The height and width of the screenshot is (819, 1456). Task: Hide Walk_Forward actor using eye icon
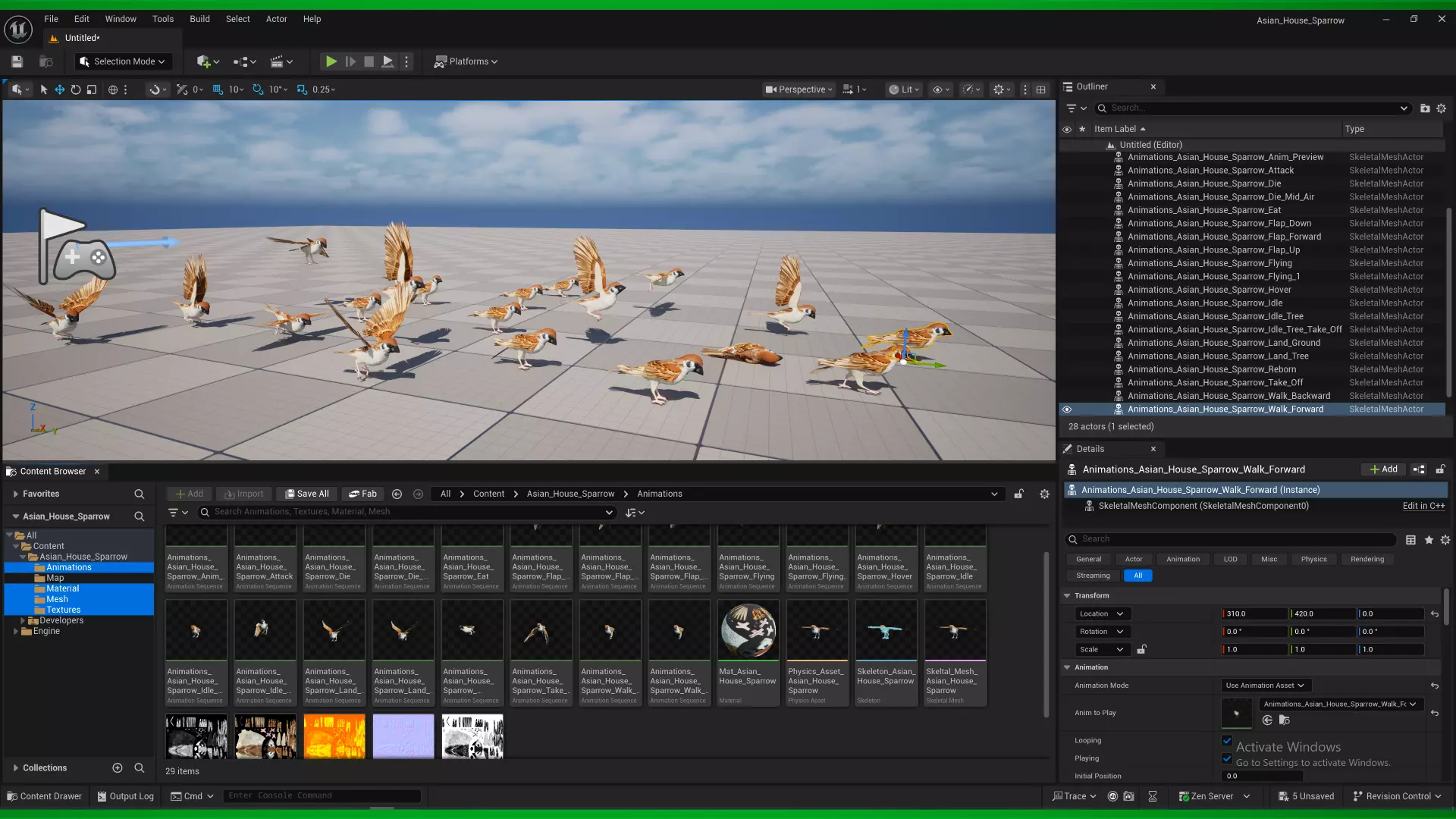coord(1067,409)
